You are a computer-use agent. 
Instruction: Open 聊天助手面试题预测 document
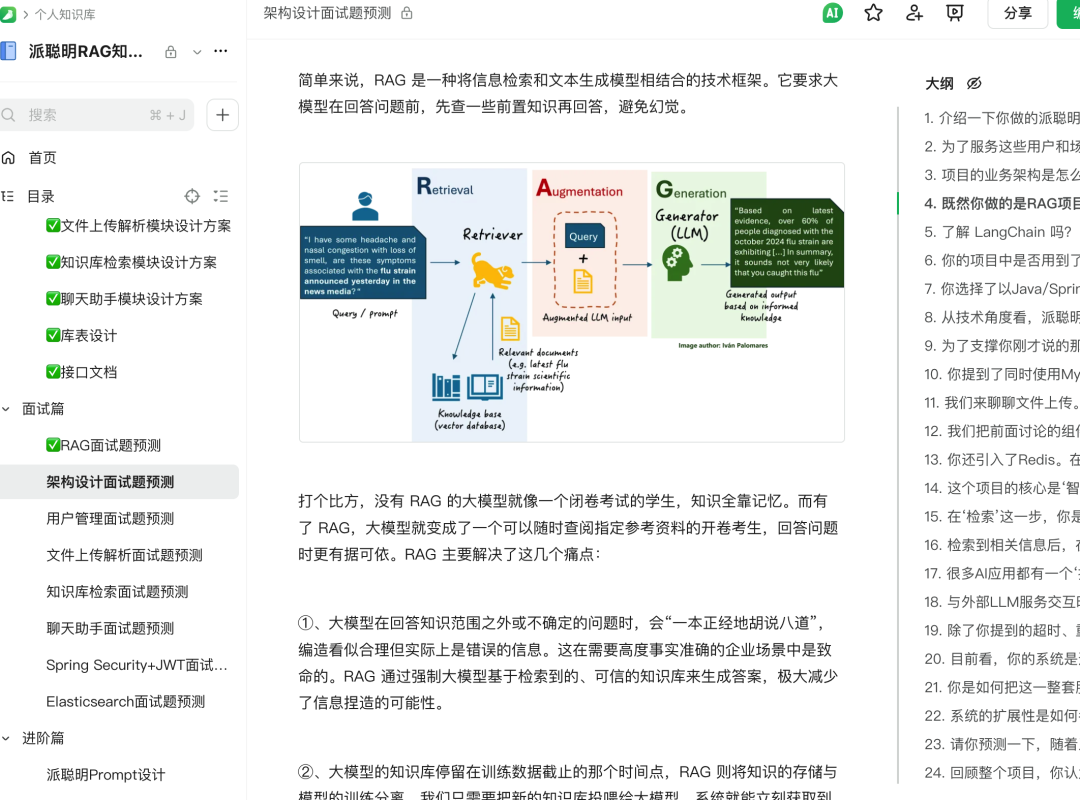(x=110, y=628)
